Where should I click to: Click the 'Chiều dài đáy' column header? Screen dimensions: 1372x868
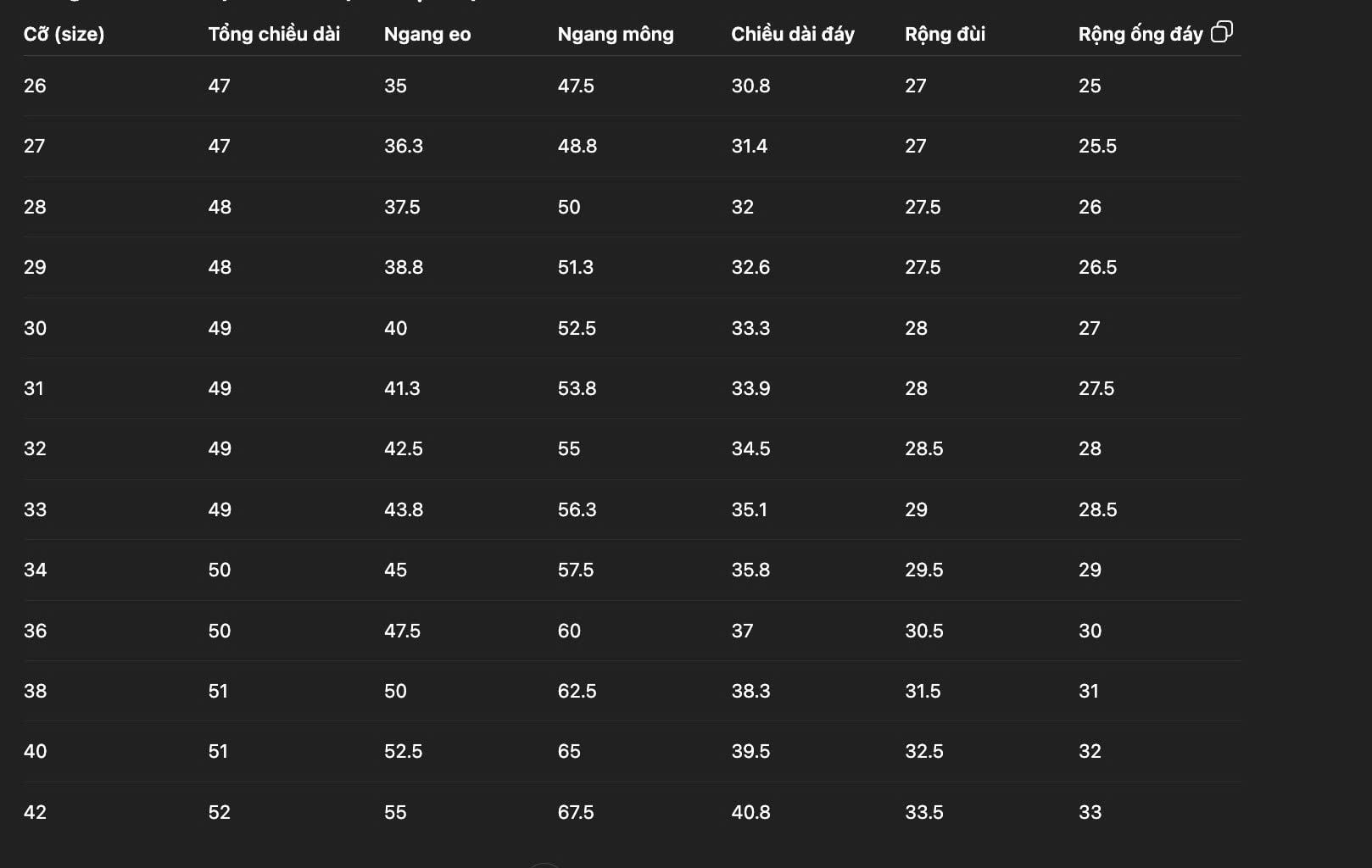coord(793,34)
